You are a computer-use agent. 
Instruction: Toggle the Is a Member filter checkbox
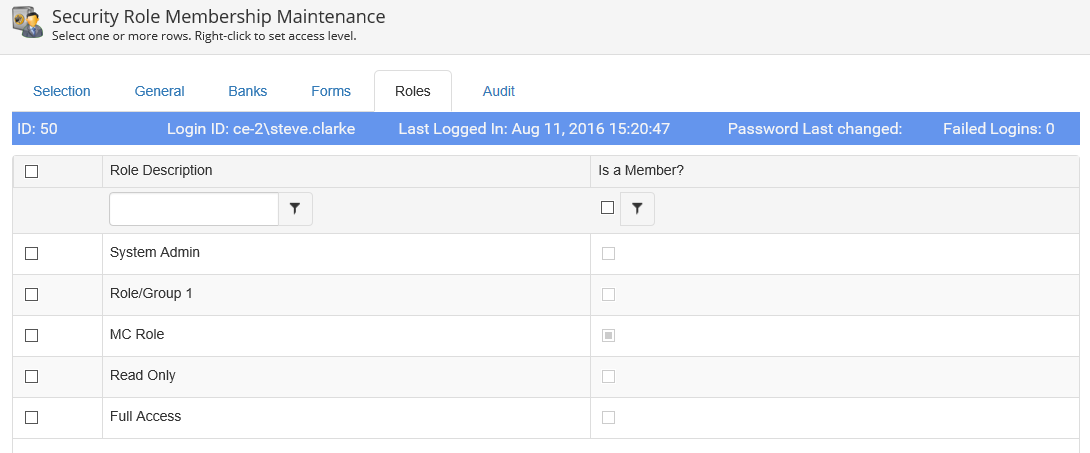(607, 208)
